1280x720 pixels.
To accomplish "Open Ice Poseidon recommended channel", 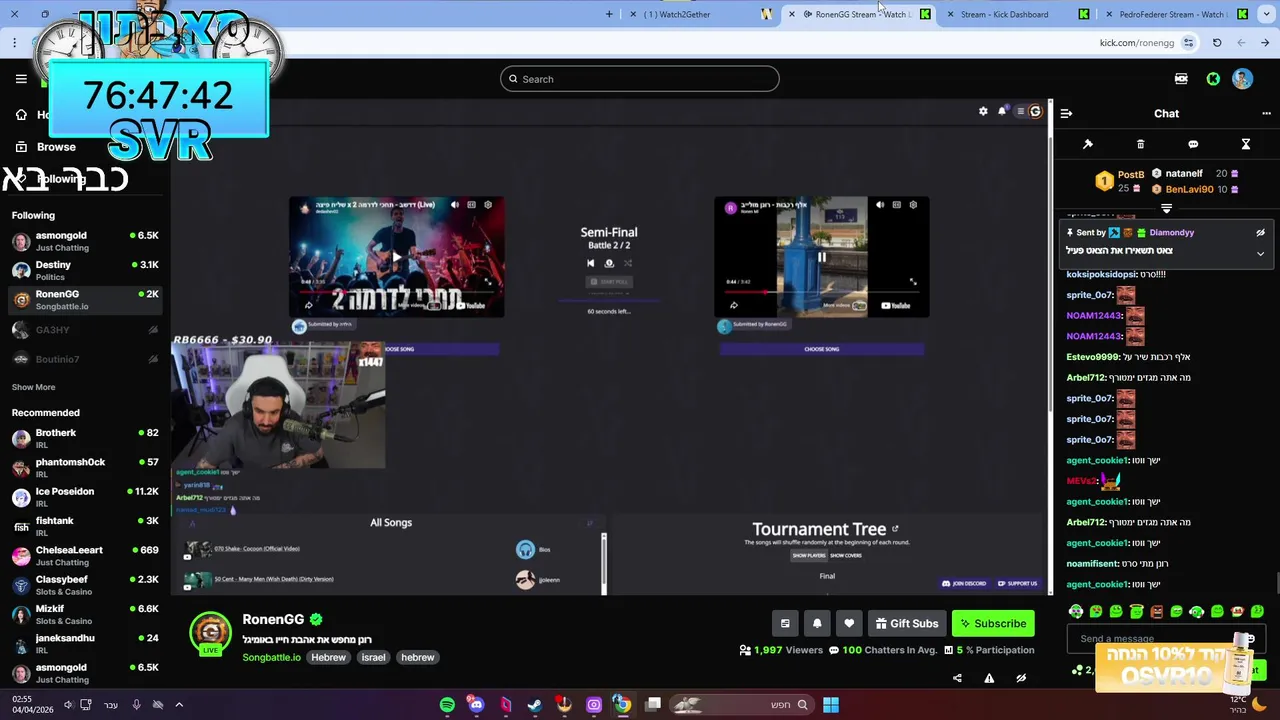I will click(85, 497).
